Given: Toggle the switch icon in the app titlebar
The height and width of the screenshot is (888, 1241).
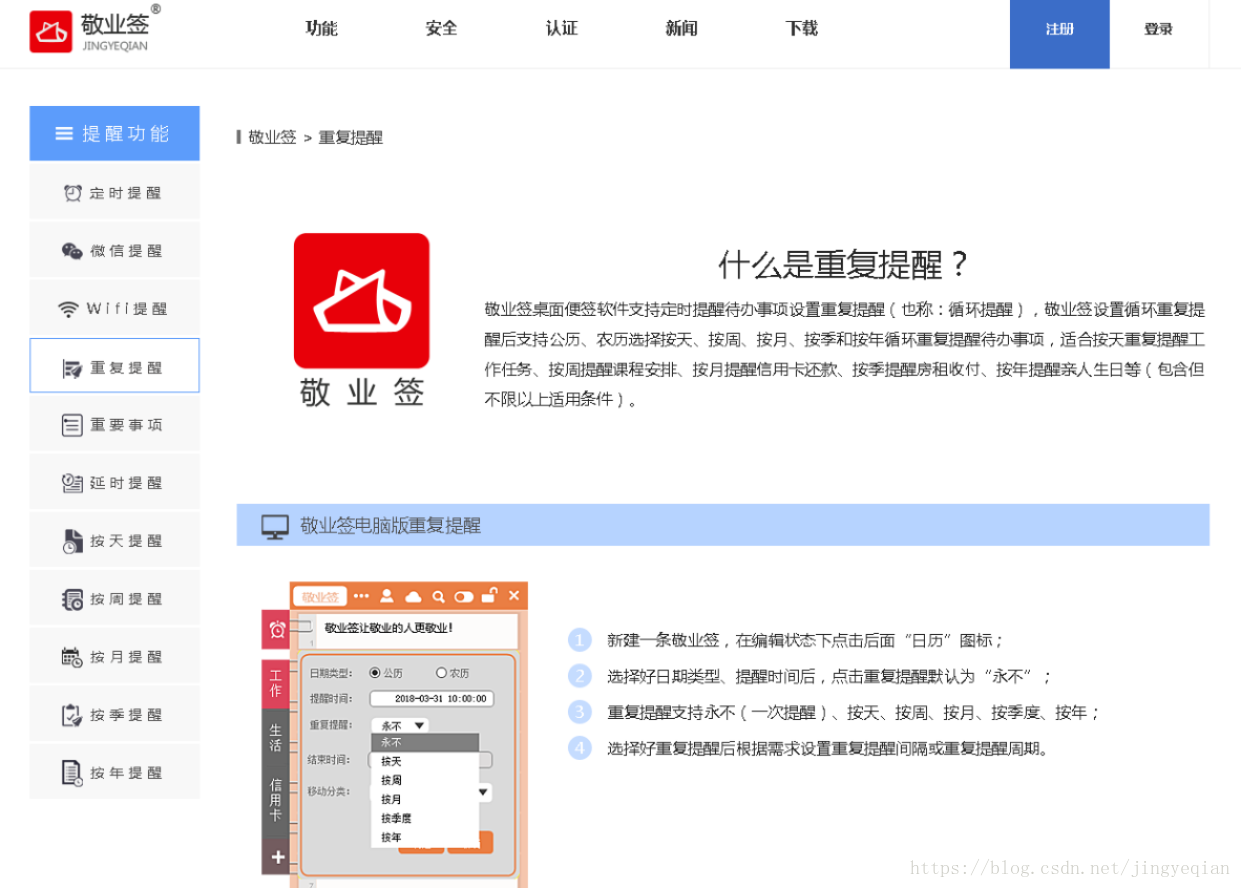Looking at the screenshot, I should pyautogui.click(x=463, y=596).
